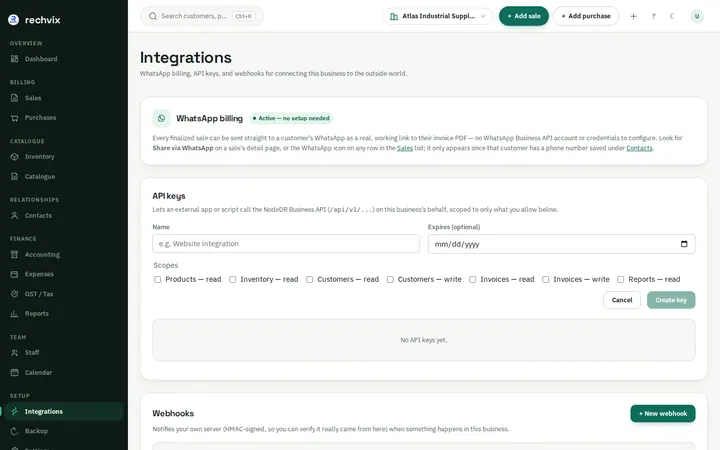Click the Reports bar chart icon

[x=15, y=314]
